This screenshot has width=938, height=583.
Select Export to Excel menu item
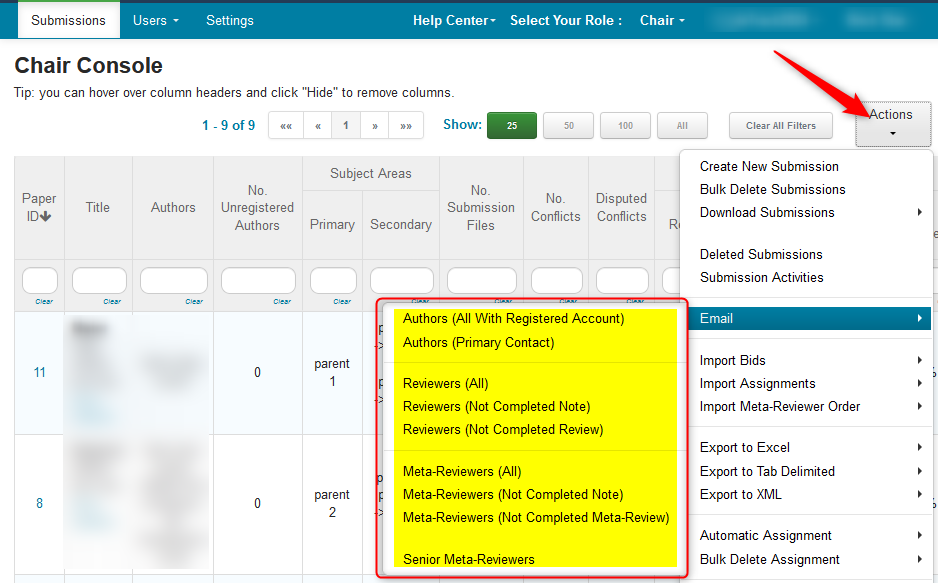coord(745,447)
